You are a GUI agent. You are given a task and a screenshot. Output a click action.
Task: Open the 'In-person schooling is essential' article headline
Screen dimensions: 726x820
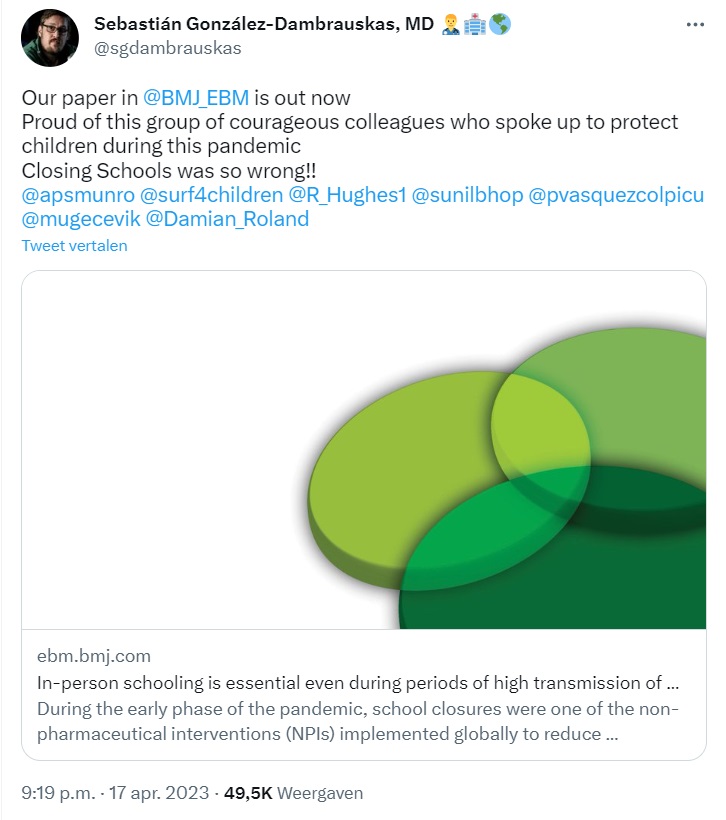click(358, 684)
